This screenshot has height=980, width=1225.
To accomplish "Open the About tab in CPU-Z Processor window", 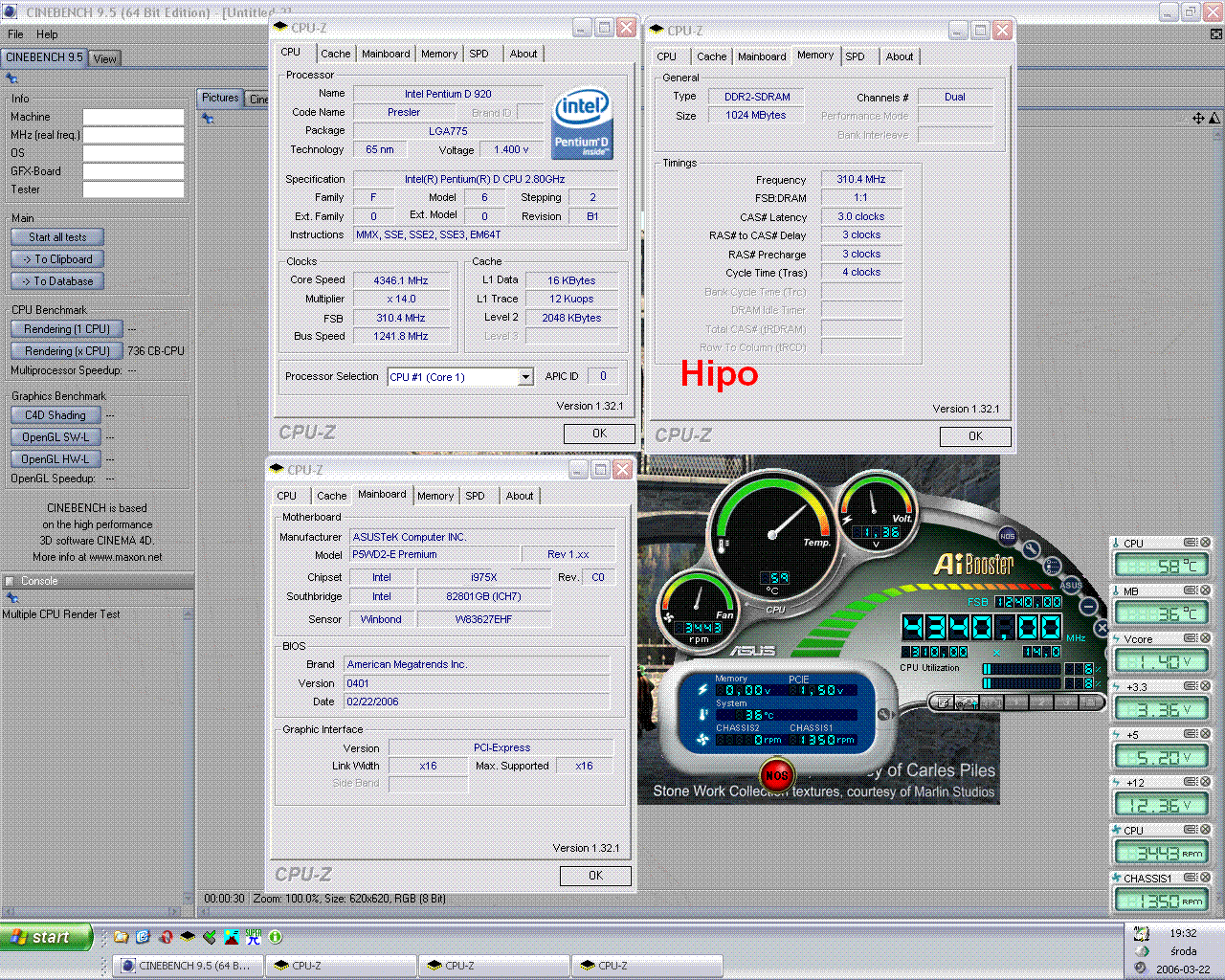I will (523, 54).
